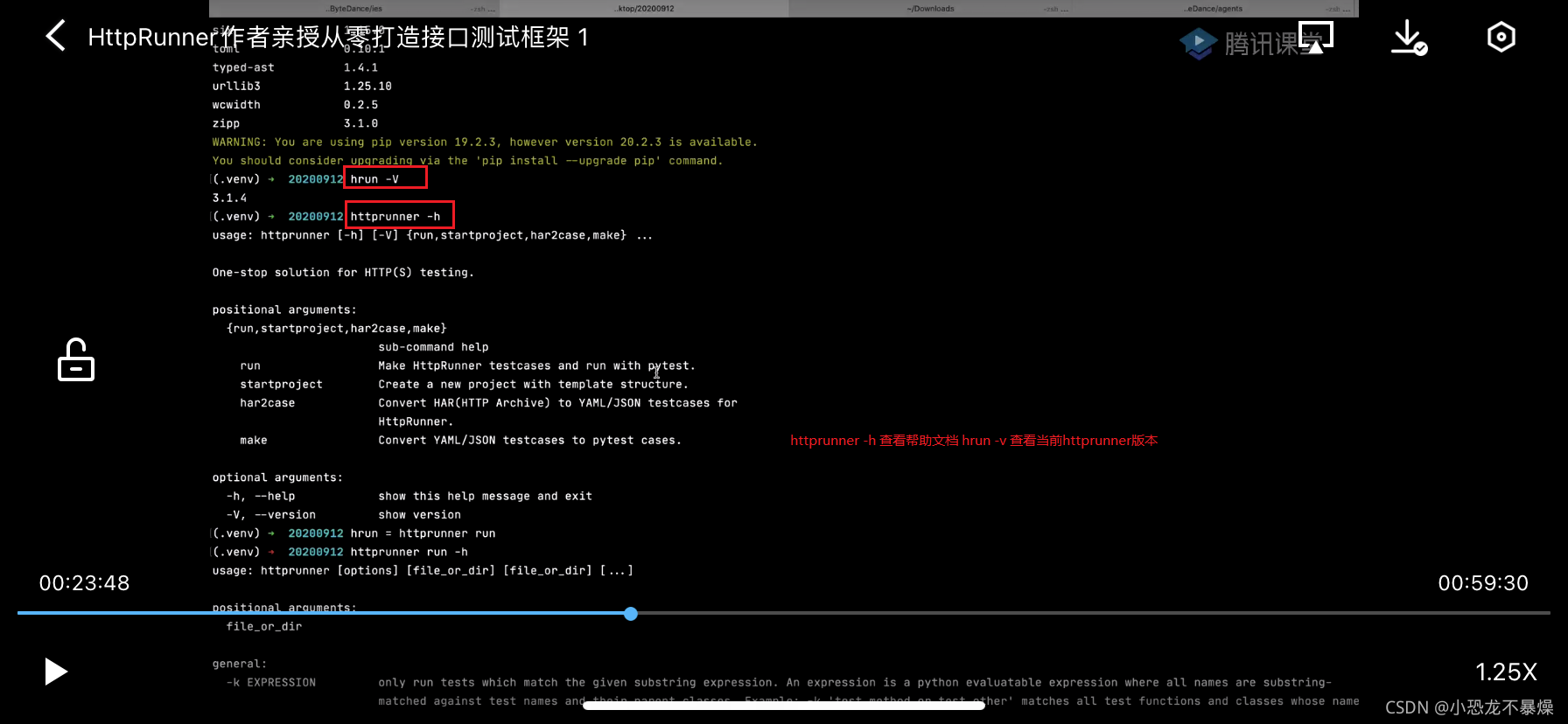The height and width of the screenshot is (724, 1568).
Task: Click the '-V, --version' option line
Action: 343,515
